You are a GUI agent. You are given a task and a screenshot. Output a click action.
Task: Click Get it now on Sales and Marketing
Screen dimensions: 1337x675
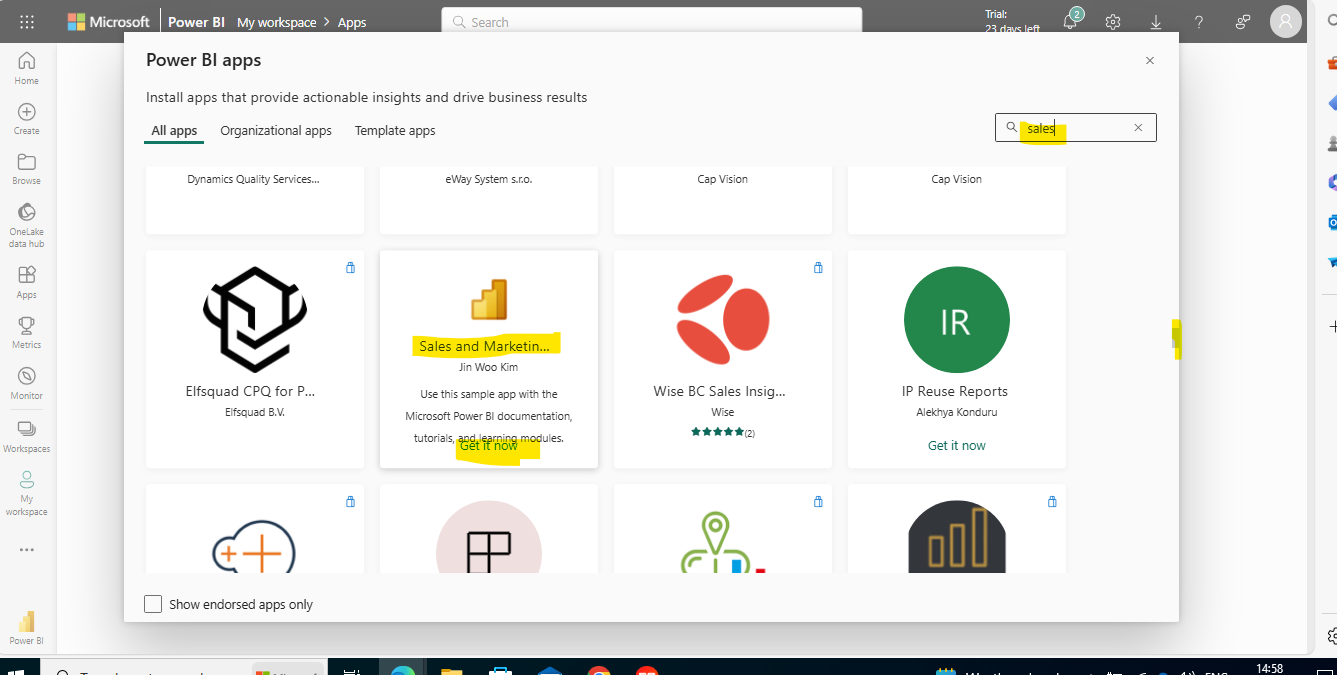pos(489,446)
